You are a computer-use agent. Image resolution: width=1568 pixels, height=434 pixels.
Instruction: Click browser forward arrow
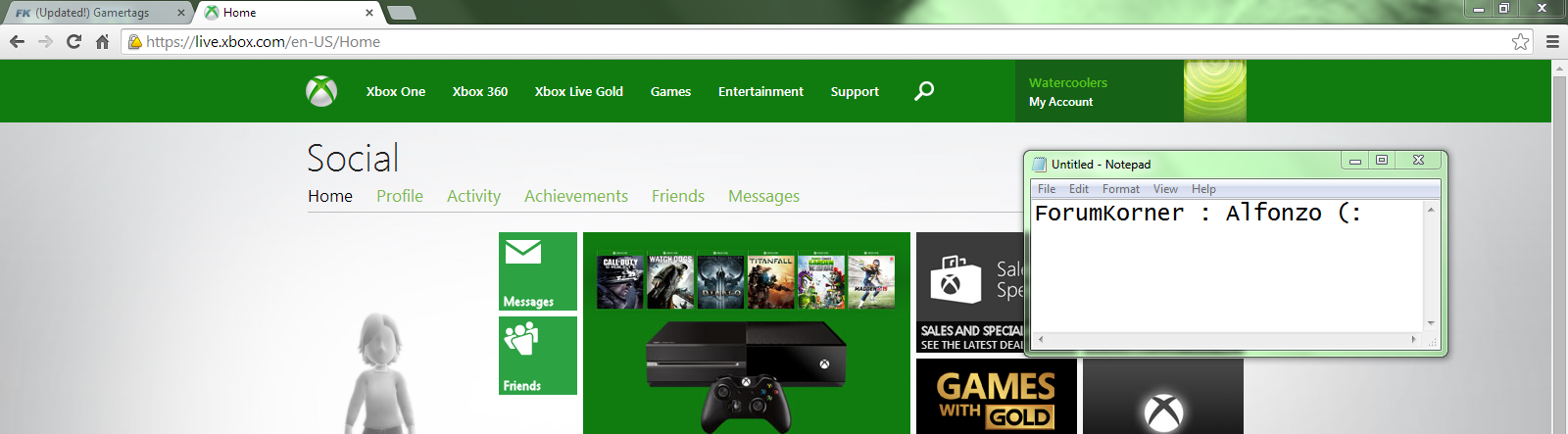[x=45, y=41]
